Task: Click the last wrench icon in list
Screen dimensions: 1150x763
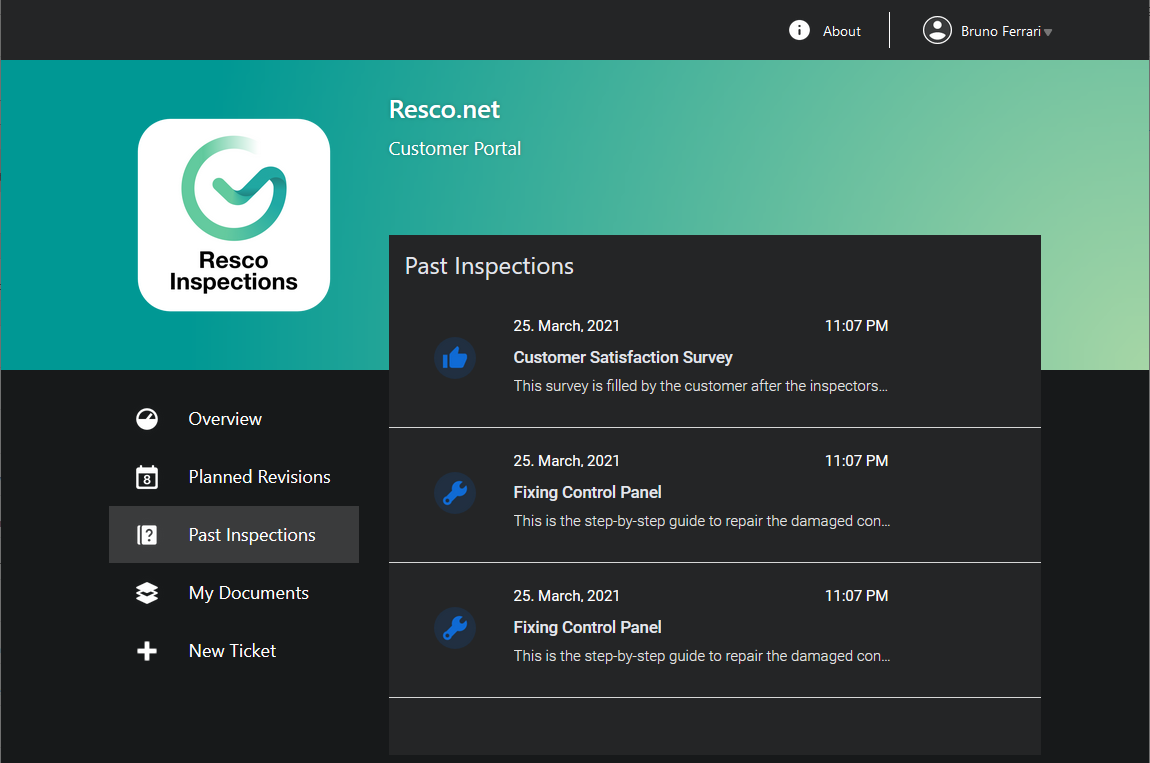Action: coord(455,628)
